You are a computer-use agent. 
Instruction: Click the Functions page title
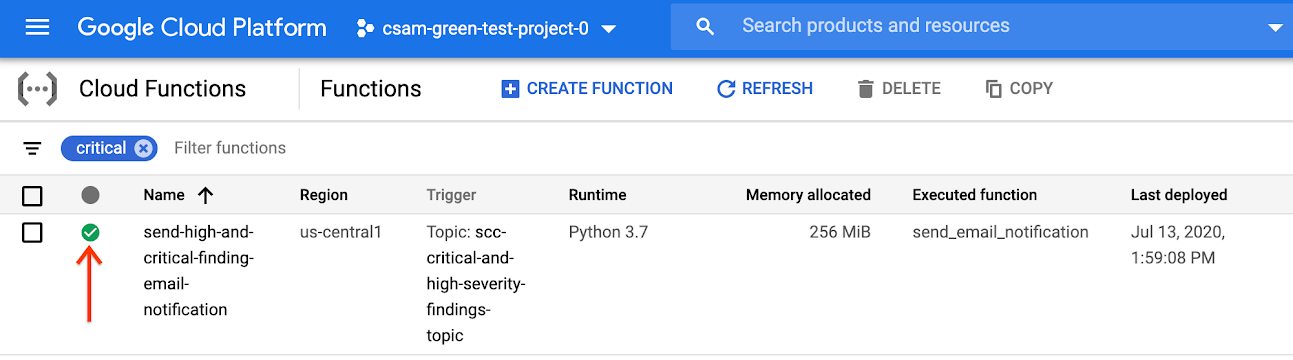point(371,89)
